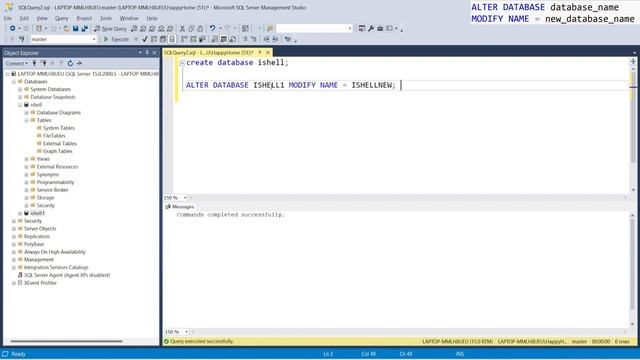Click the Change Connection icon left of master dropdown
640x360 pixels.
click(22, 39)
